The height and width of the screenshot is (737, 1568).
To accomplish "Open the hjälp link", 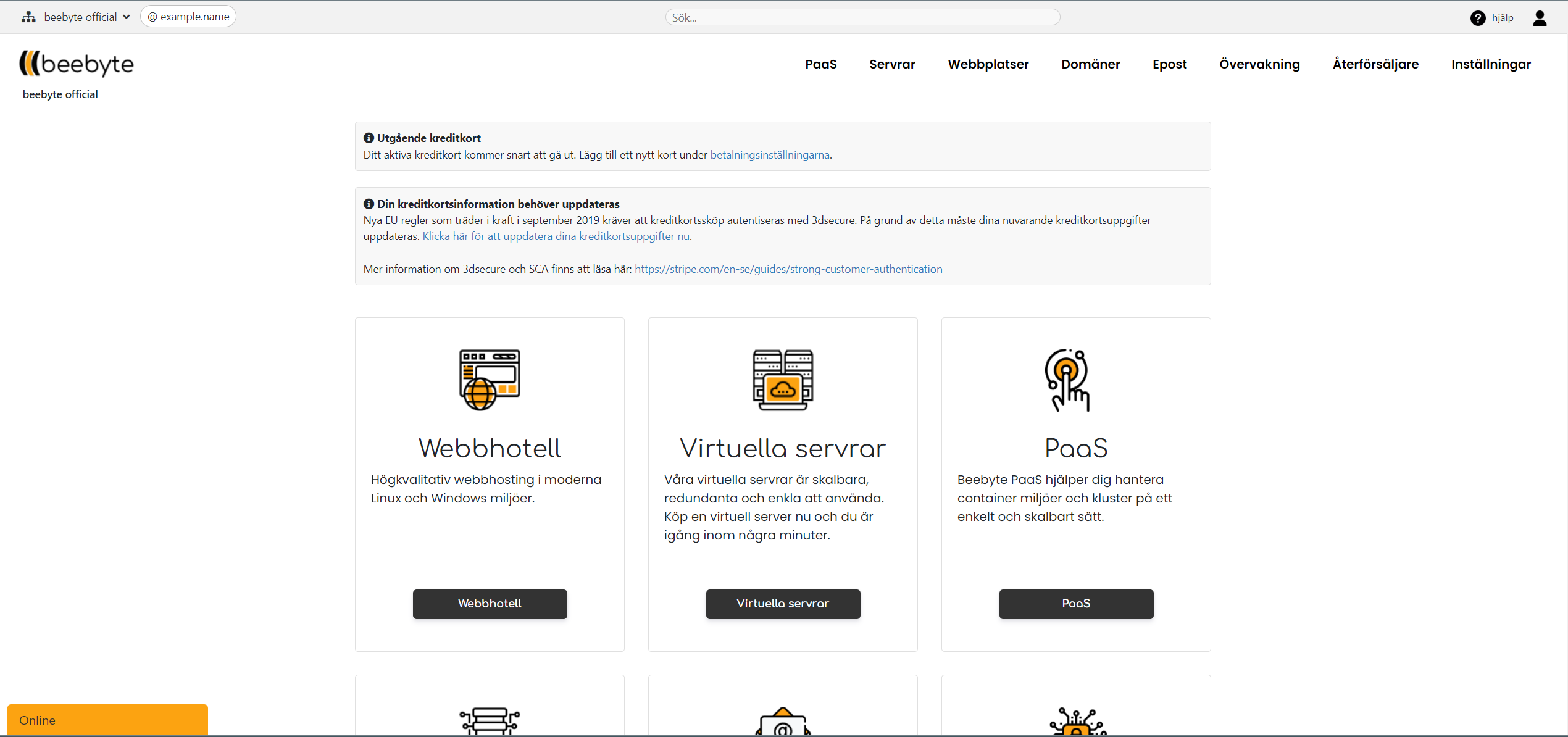I will pyautogui.click(x=1503, y=18).
